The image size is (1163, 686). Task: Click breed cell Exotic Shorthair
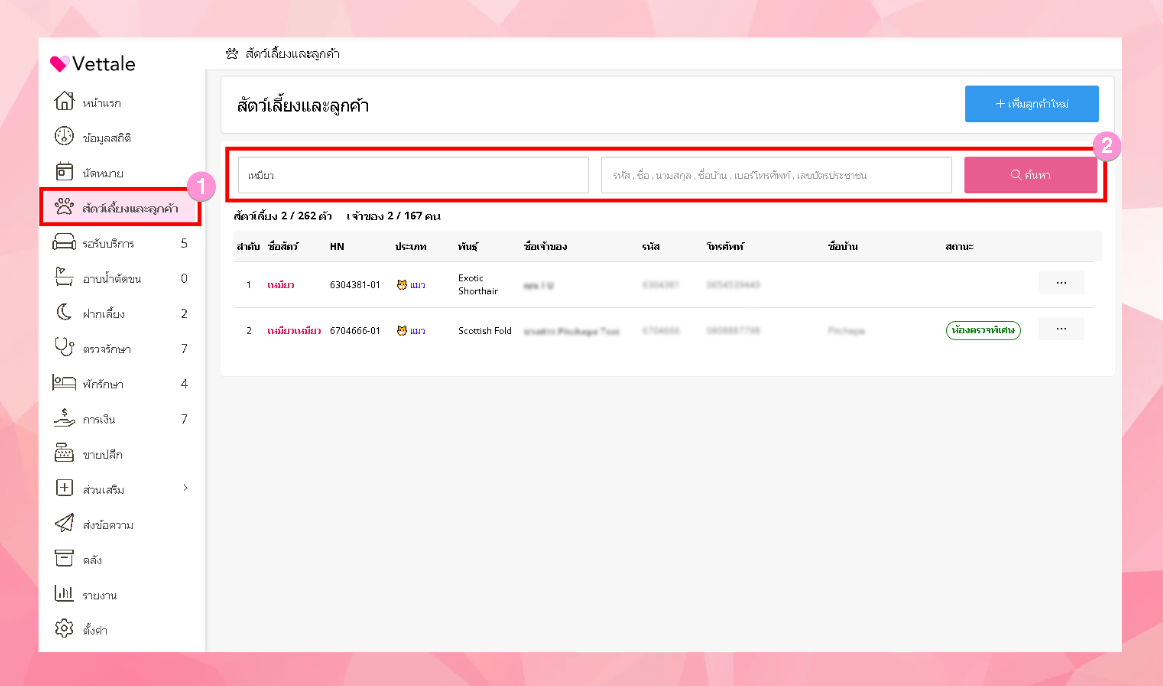click(x=478, y=285)
